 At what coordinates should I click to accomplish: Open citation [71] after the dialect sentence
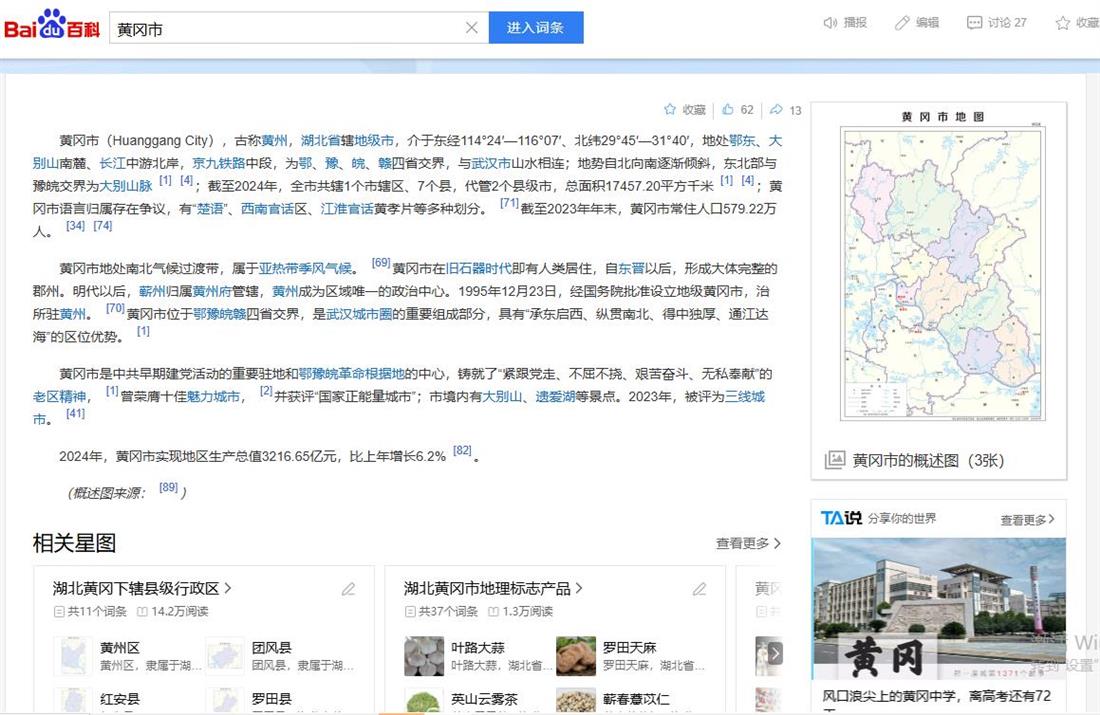pyautogui.click(x=509, y=203)
